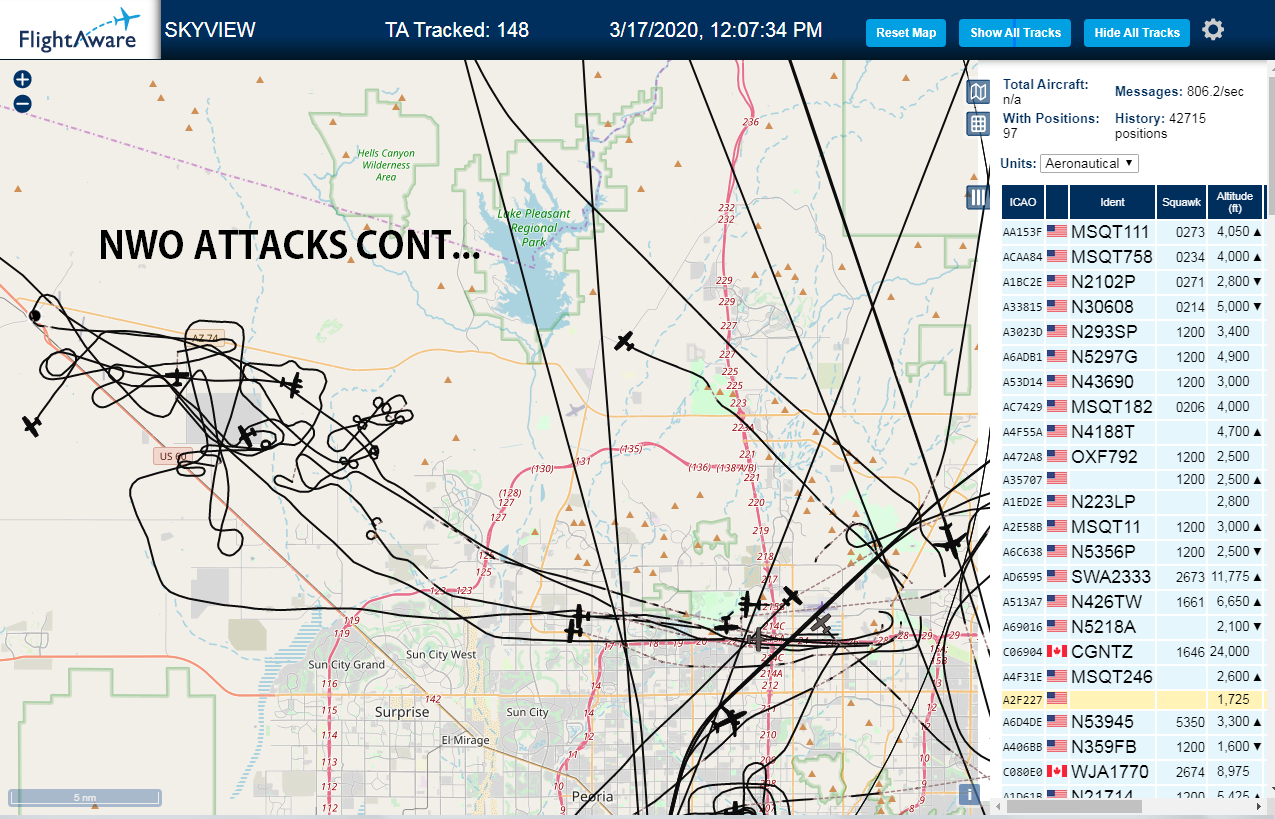Screen dimensions: 1275x819
Task: Click the altitude value 24,000
Action: (1230, 652)
